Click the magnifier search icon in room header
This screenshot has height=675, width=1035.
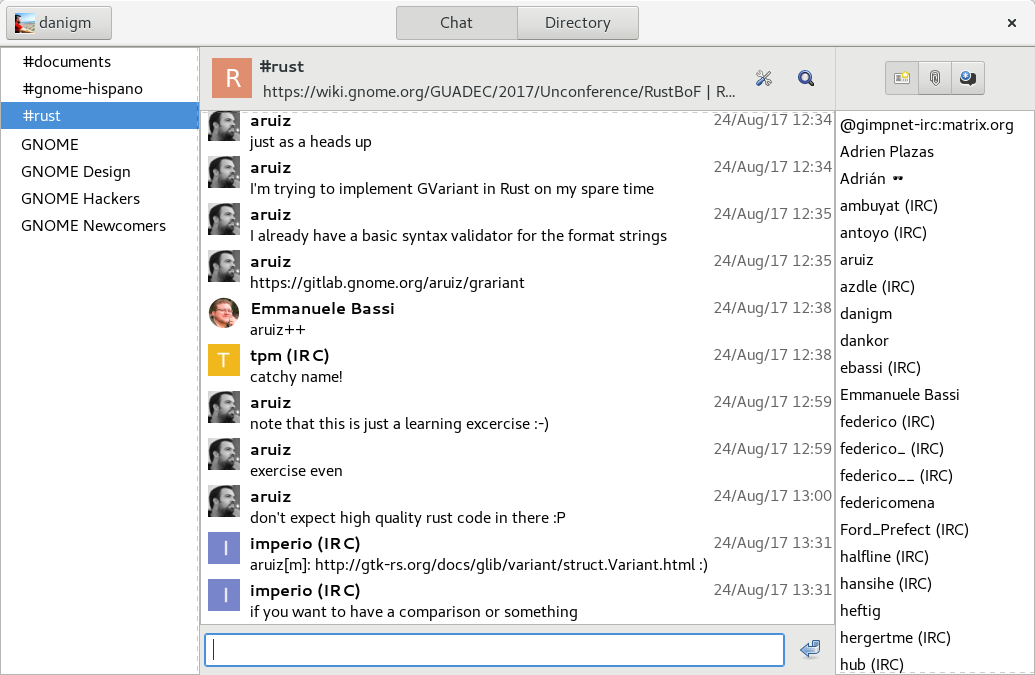[806, 78]
